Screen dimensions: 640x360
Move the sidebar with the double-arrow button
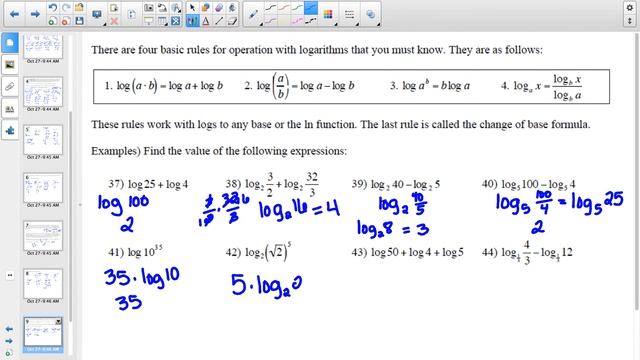click(10, 275)
